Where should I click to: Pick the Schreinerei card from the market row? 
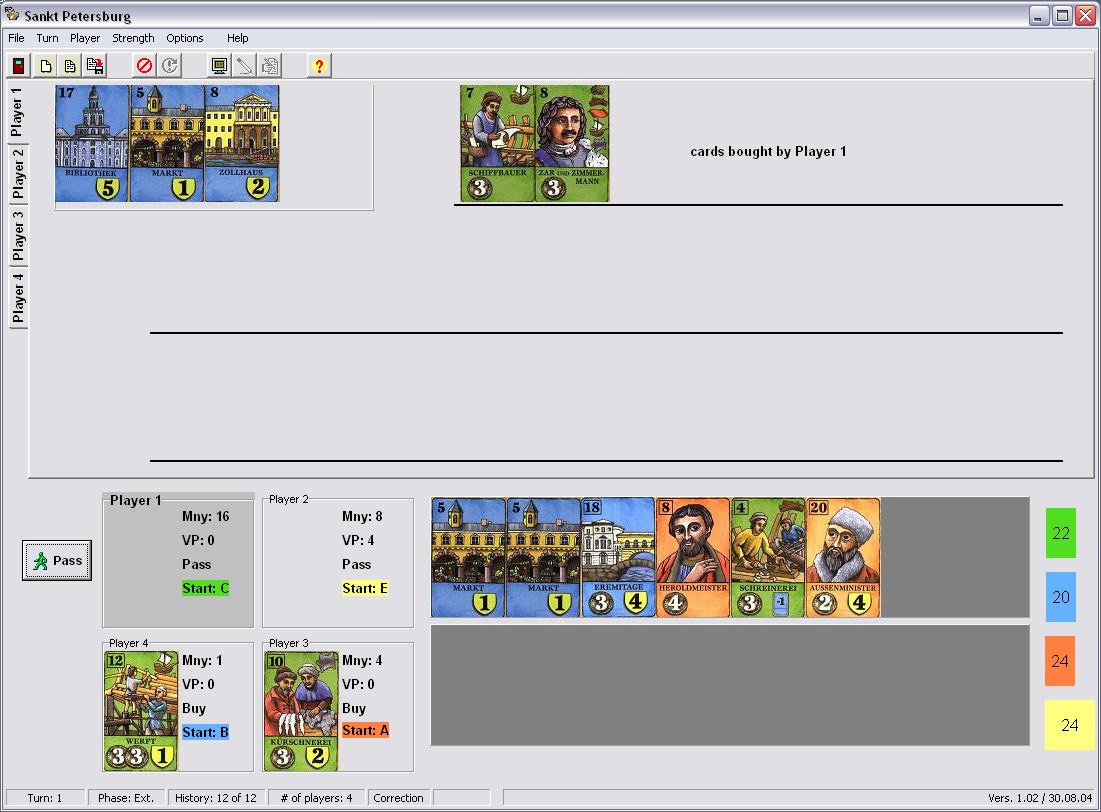click(768, 558)
